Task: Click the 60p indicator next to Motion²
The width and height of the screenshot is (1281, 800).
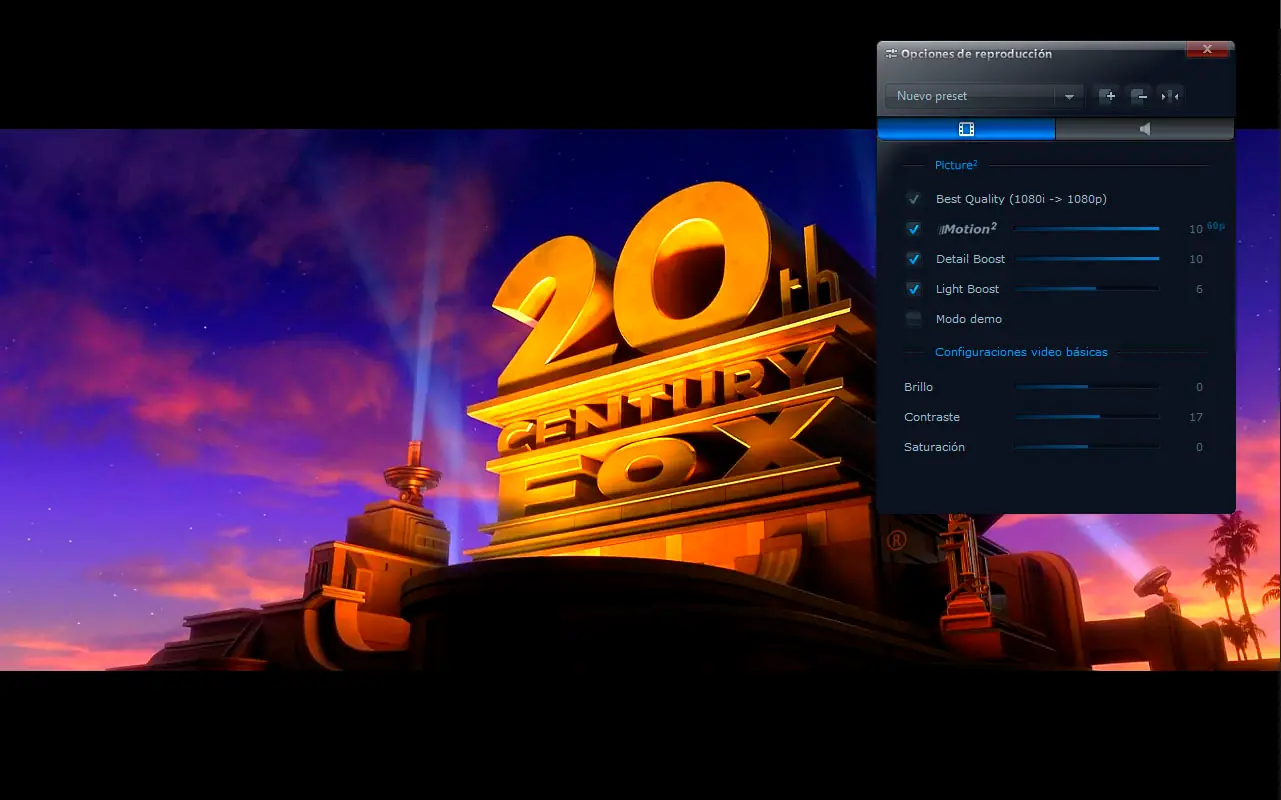Action: pyautogui.click(x=1216, y=226)
